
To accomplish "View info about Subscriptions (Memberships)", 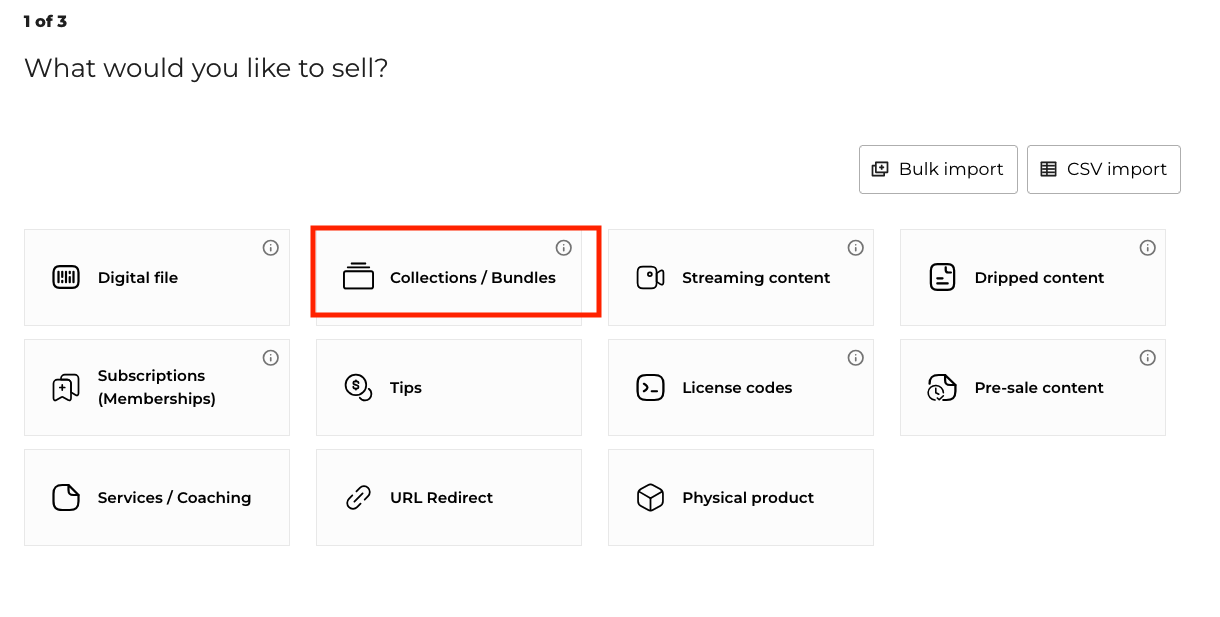I will click(x=271, y=358).
